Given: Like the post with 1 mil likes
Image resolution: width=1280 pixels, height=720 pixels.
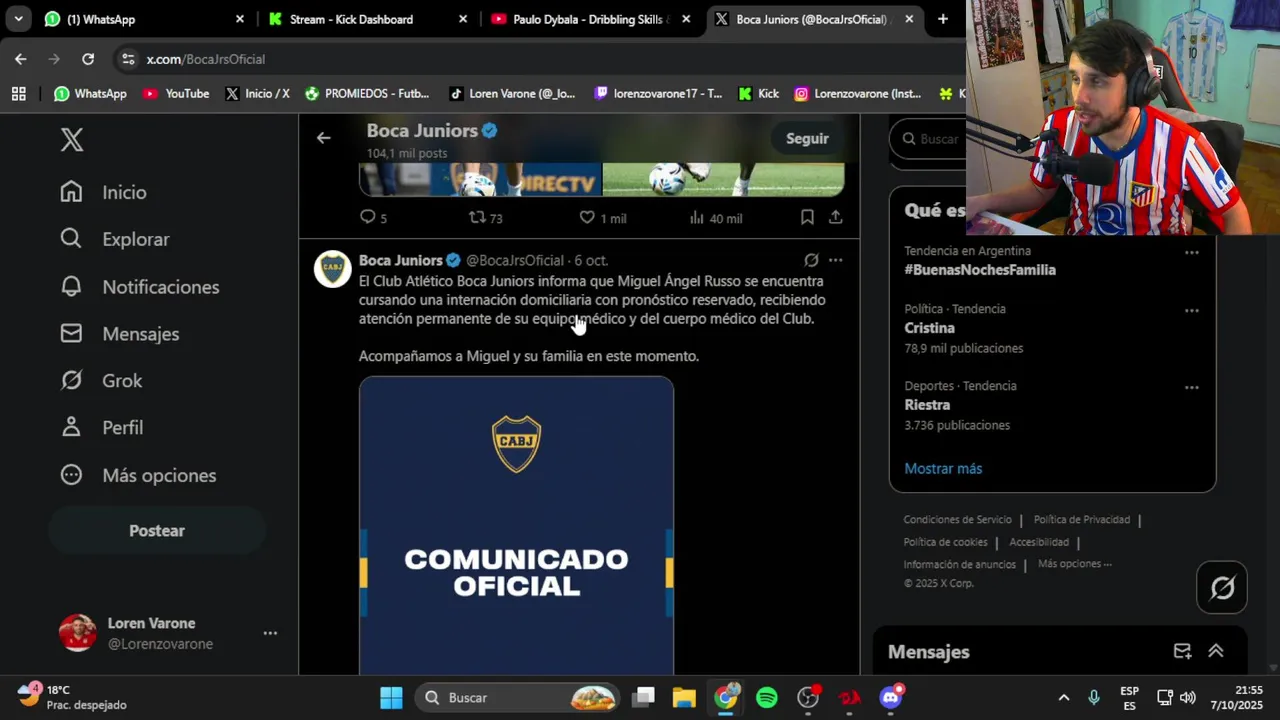Looking at the screenshot, I should (x=587, y=217).
